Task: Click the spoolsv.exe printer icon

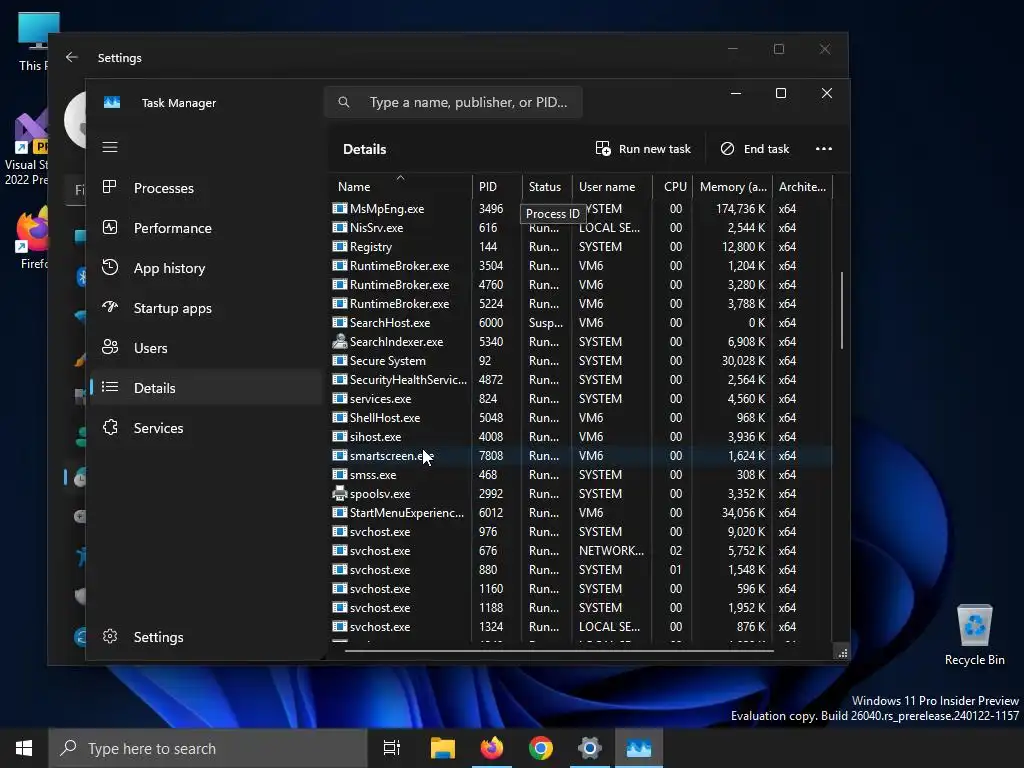Action: coord(340,493)
